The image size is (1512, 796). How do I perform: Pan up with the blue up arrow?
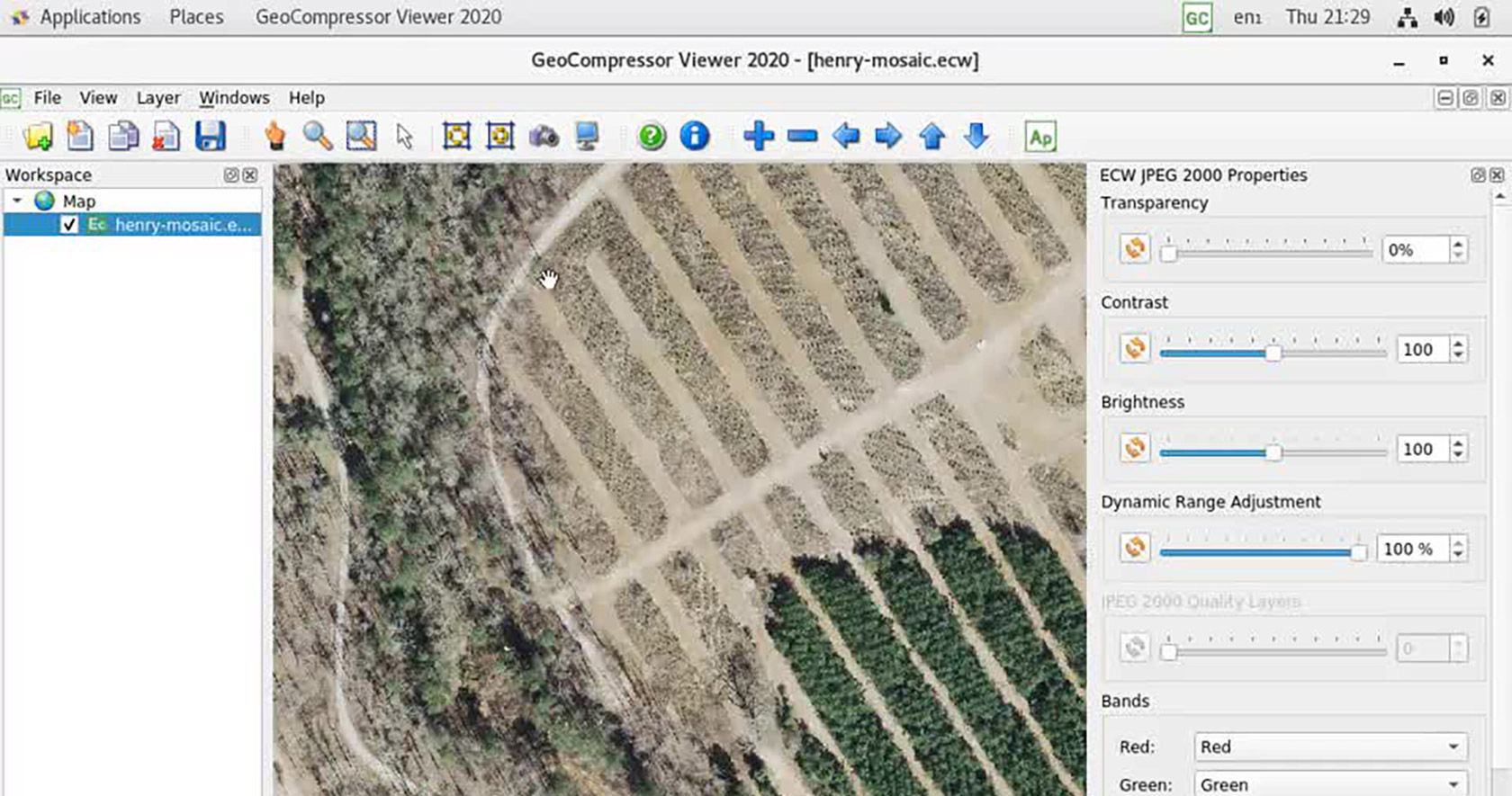tap(932, 136)
